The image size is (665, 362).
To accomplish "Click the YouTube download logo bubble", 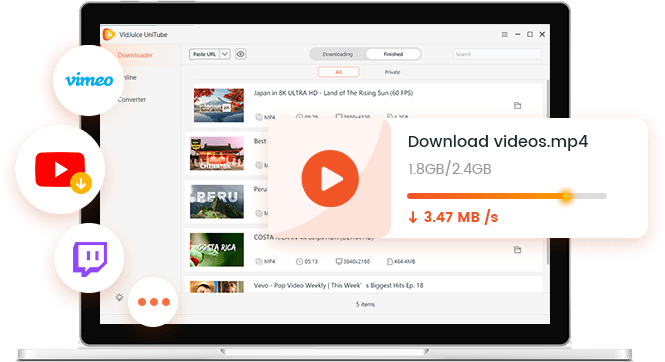I will click(x=60, y=169).
